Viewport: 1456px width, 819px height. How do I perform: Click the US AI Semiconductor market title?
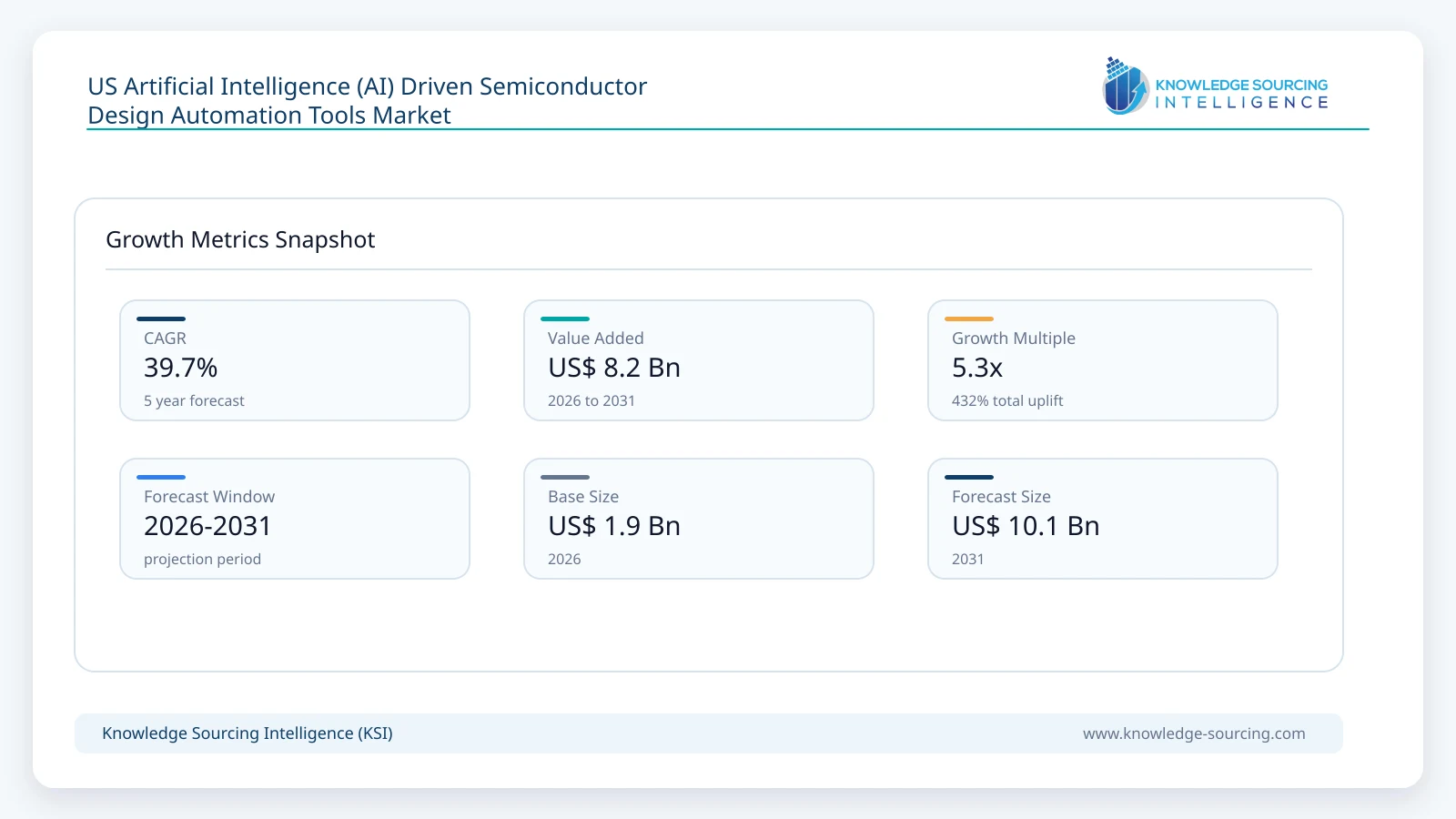[367, 100]
